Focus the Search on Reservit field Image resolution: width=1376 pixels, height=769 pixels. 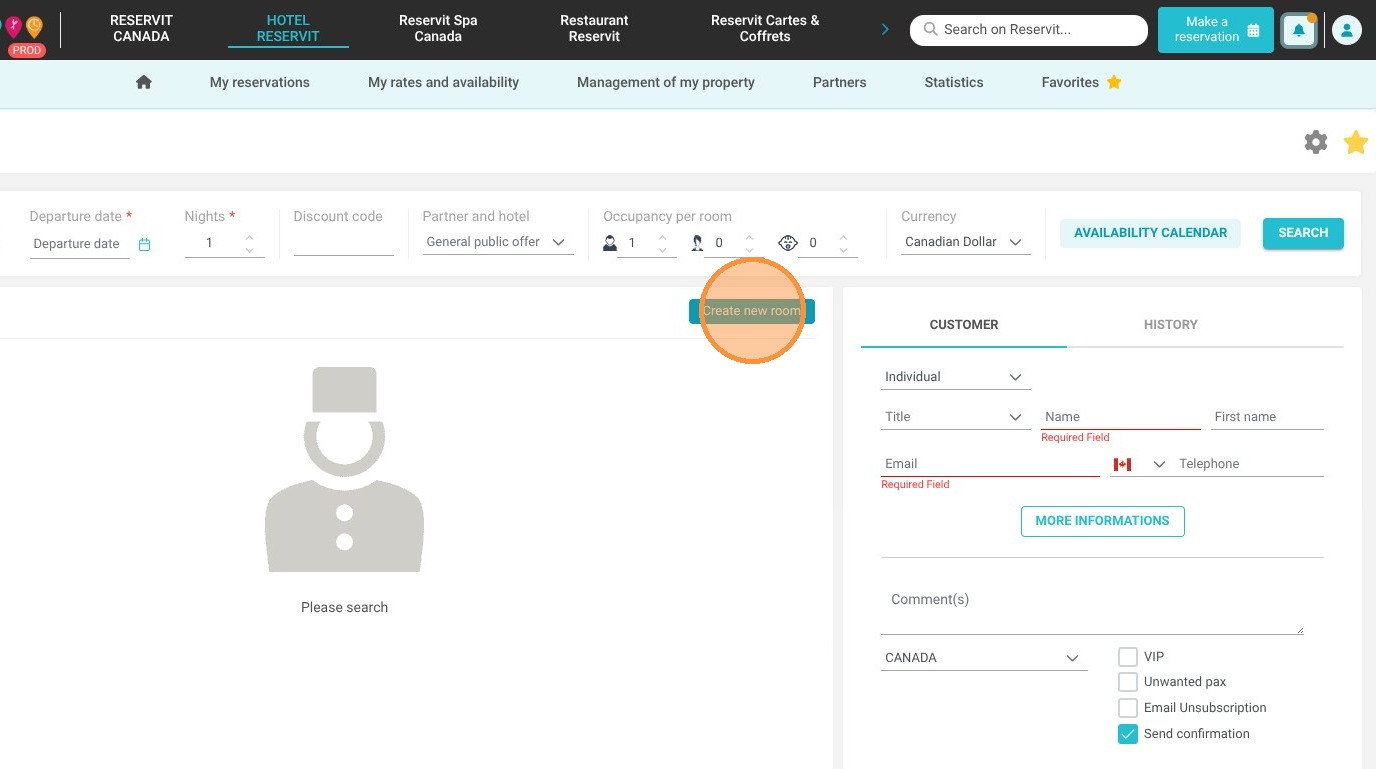1028,30
